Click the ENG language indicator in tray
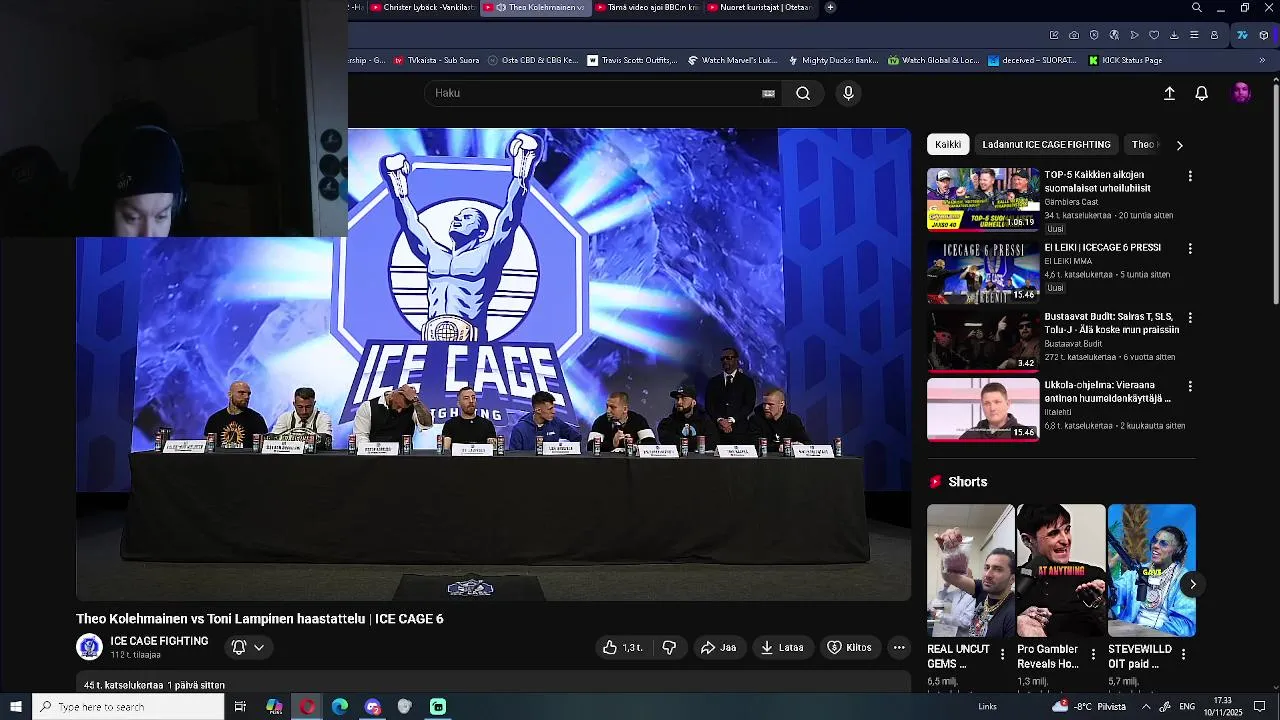This screenshot has height=720, width=1280. tap(1187, 707)
